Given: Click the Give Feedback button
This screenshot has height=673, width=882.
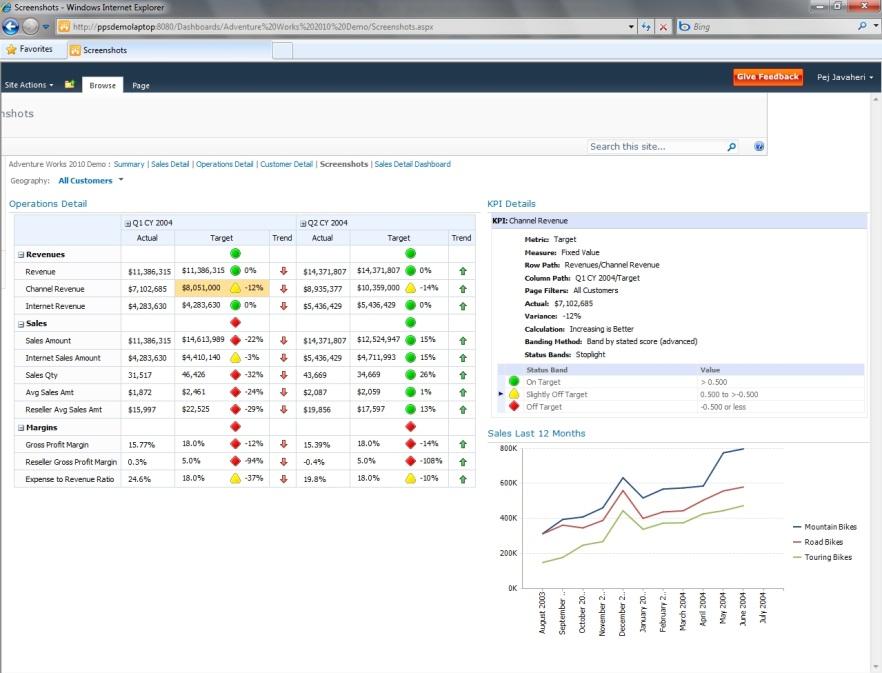Looking at the screenshot, I should pos(768,77).
